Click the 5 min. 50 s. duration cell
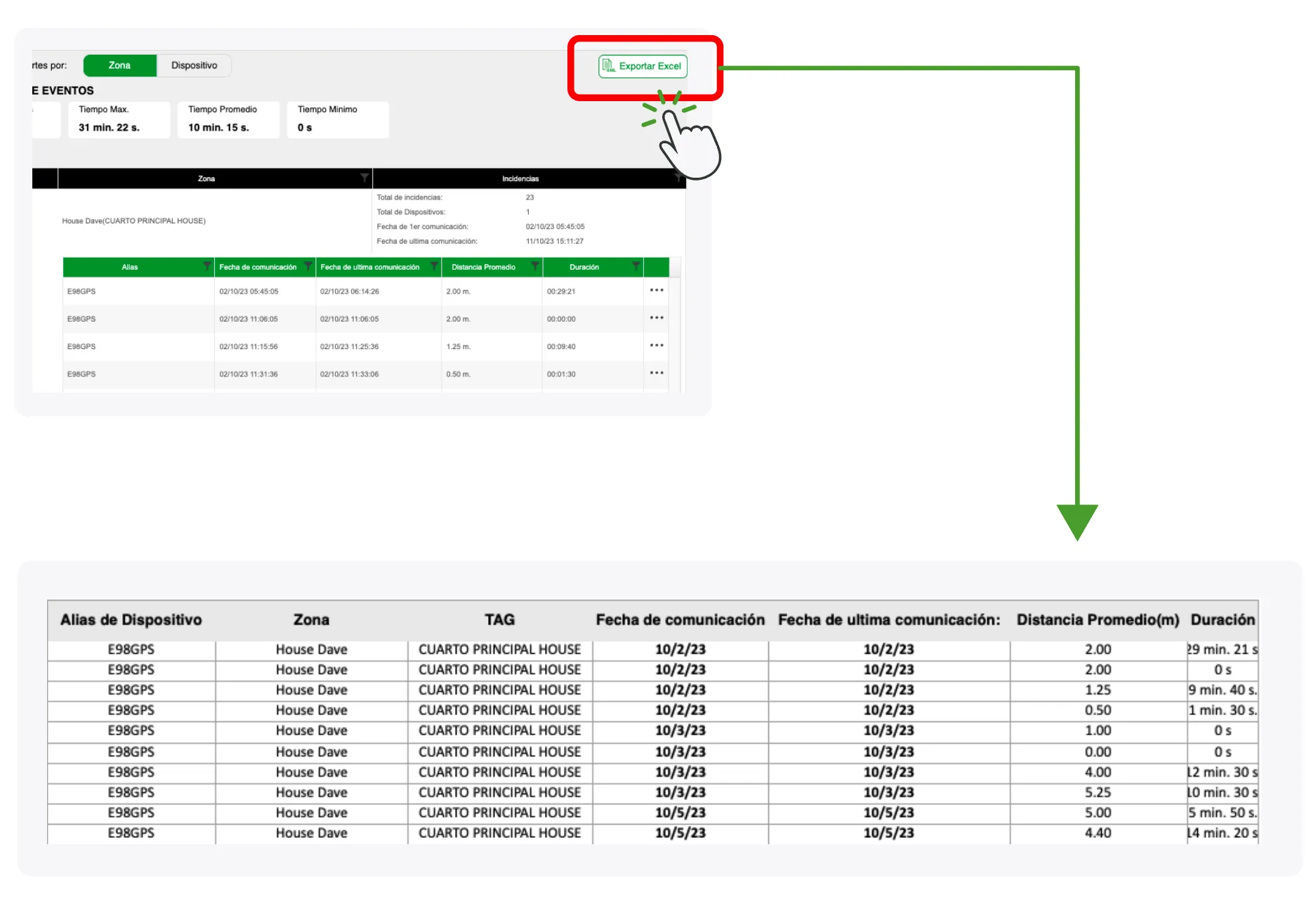The image size is (1316, 899). [1223, 813]
